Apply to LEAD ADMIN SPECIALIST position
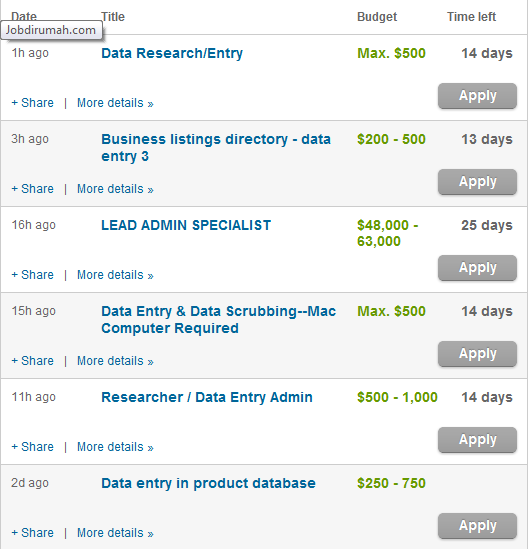The height and width of the screenshot is (549, 528). (477, 268)
